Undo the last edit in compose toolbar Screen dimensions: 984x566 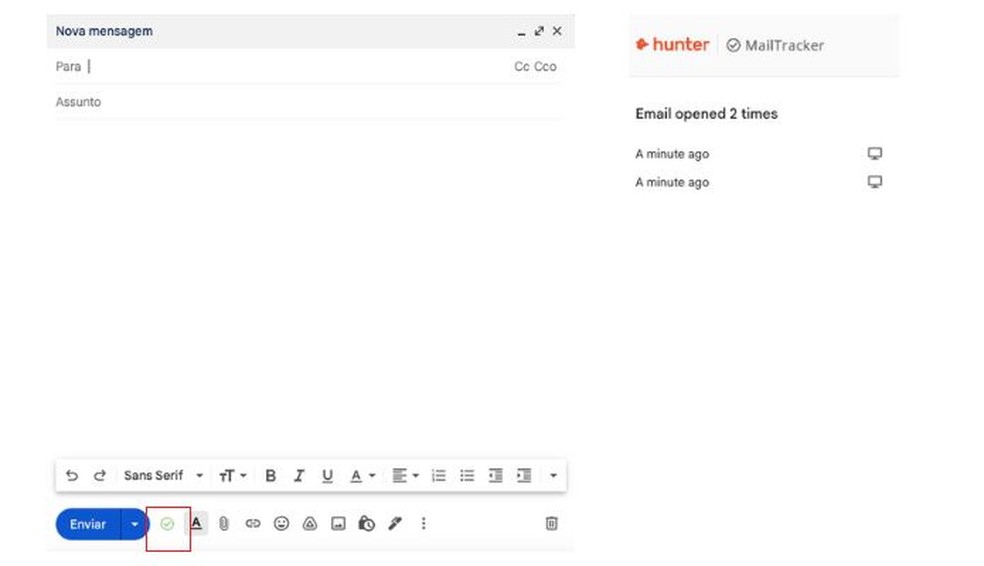point(72,476)
